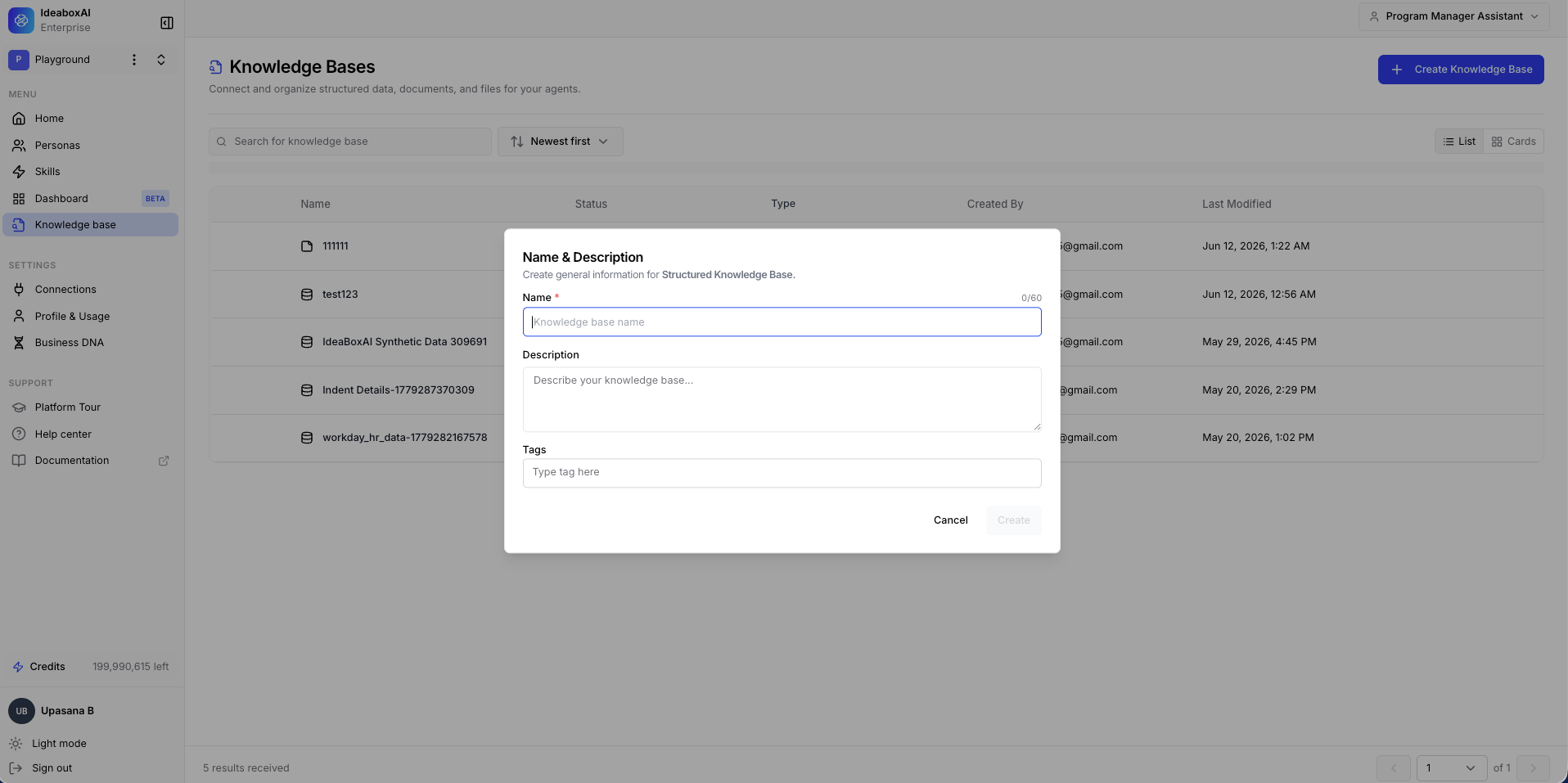Open Profile & Usage settings

[x=91, y=317]
